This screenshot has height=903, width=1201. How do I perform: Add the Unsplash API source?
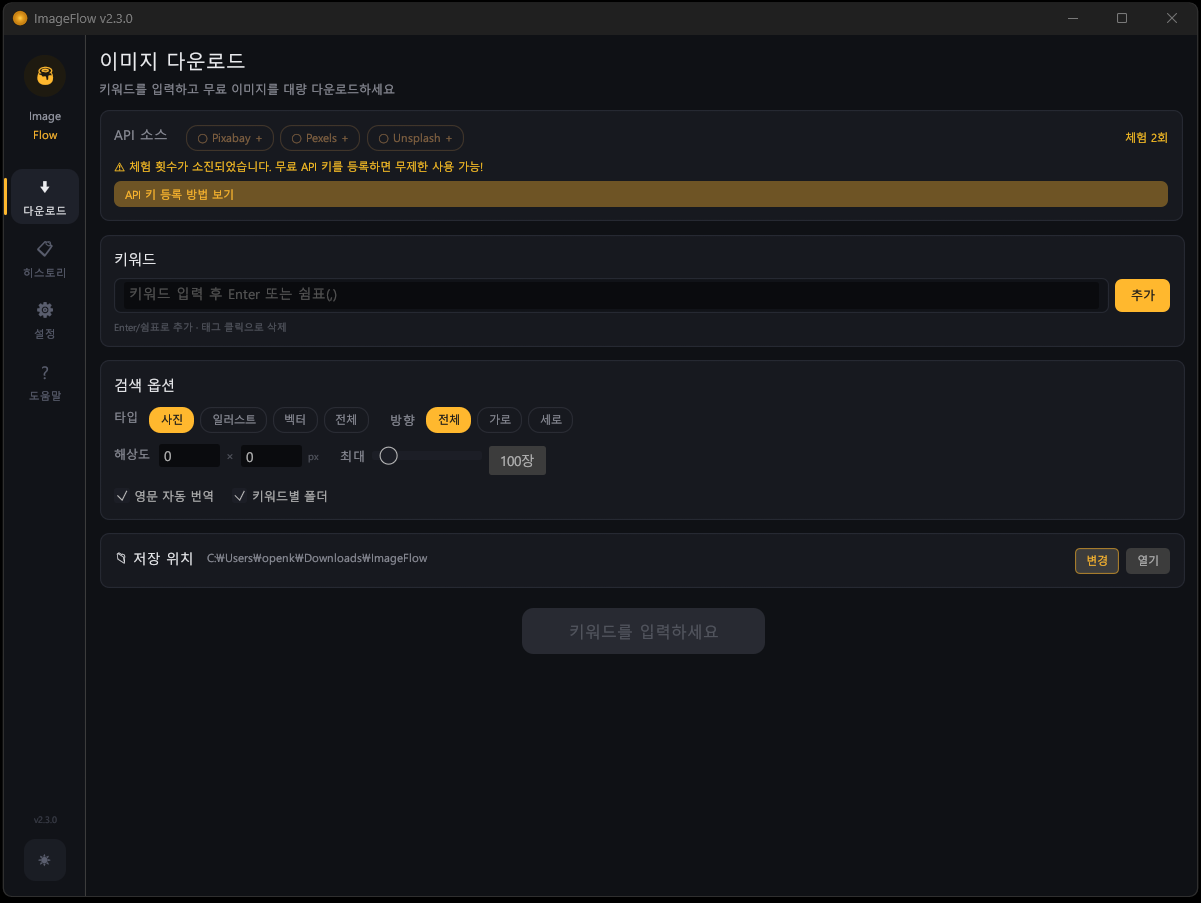[x=415, y=138]
